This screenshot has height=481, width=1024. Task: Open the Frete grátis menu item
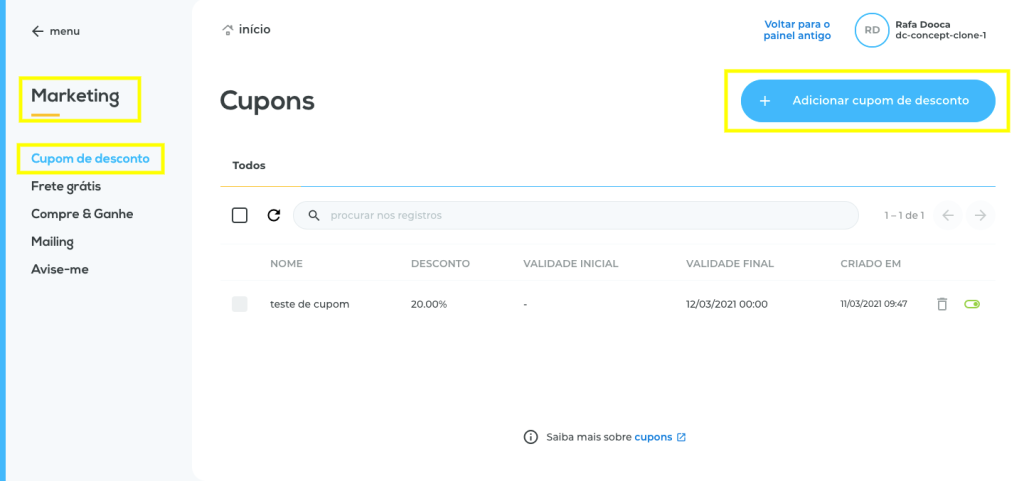(x=66, y=186)
